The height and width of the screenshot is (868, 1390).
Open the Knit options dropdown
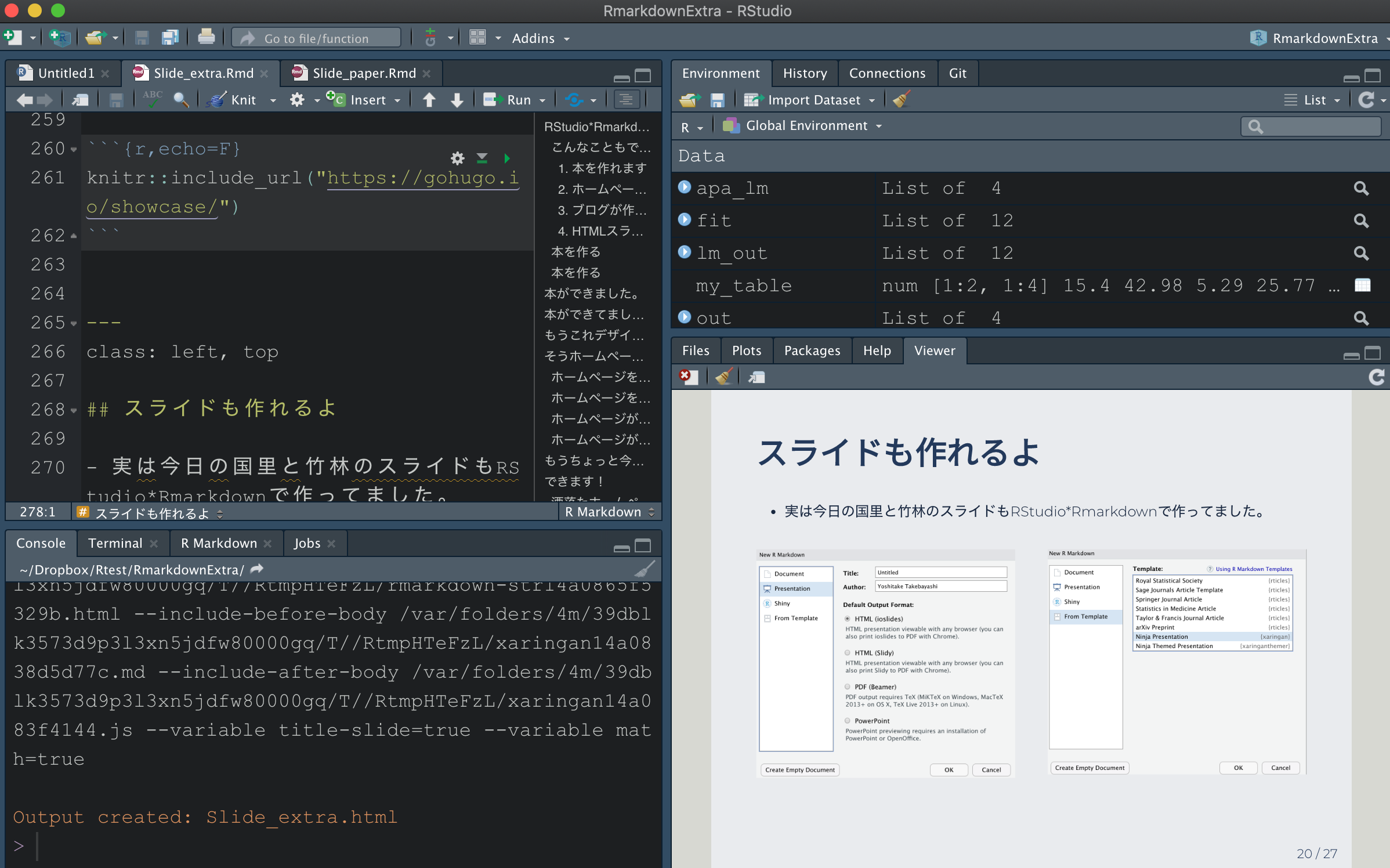(273, 99)
